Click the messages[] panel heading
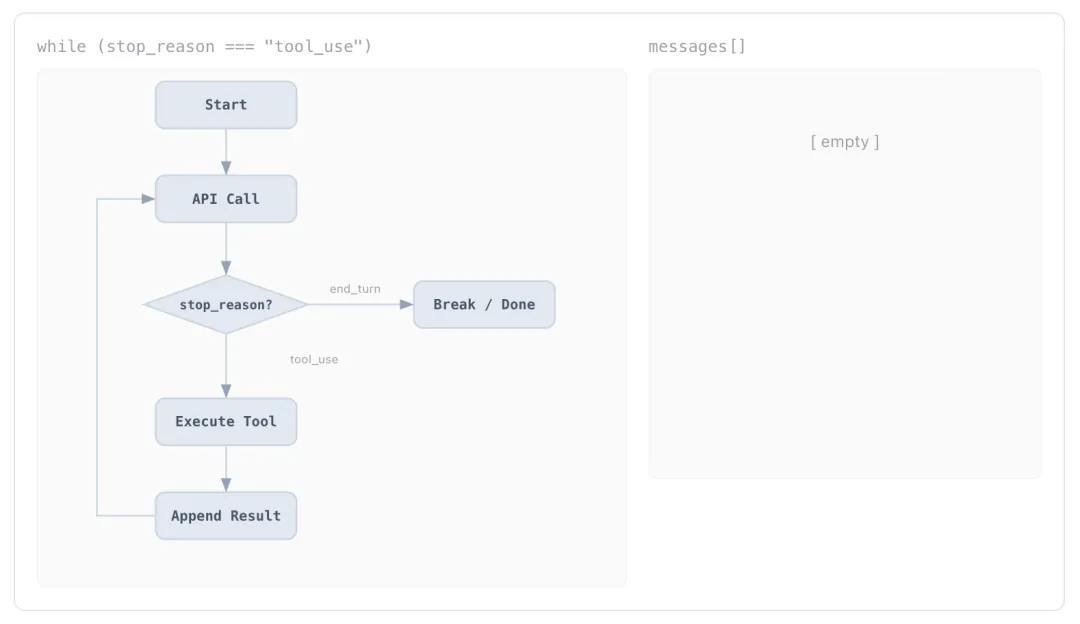This screenshot has width=1080, height=624. coord(697,46)
